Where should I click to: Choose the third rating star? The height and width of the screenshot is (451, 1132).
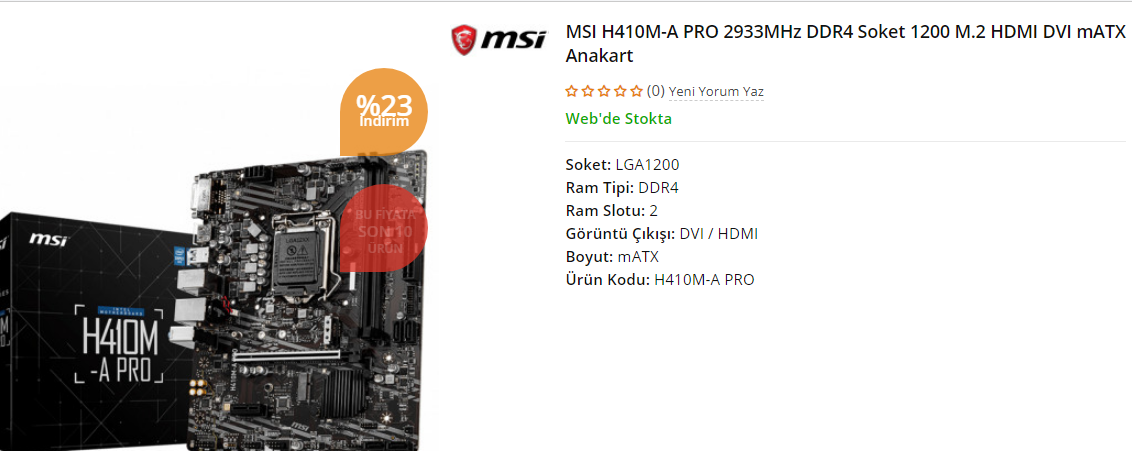click(604, 92)
